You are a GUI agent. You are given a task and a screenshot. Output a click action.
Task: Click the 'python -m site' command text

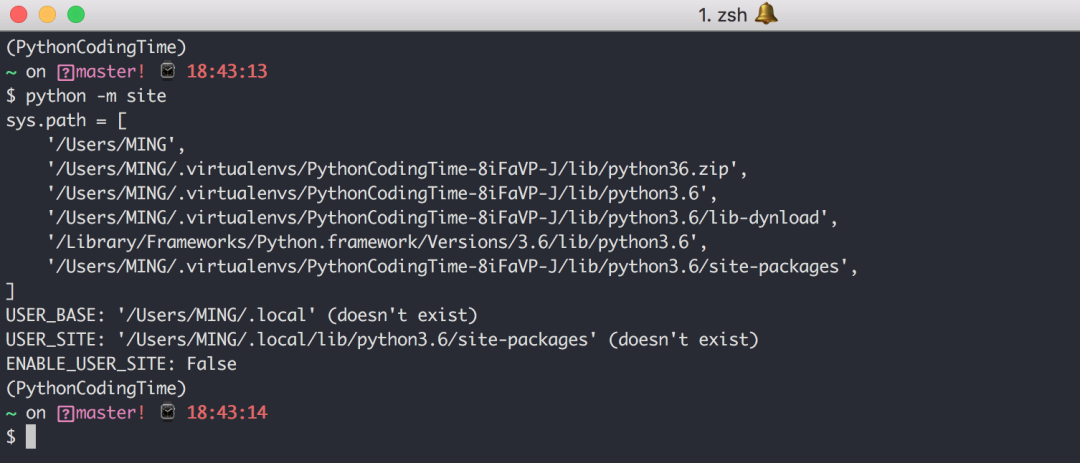pyautogui.click(x=96, y=96)
